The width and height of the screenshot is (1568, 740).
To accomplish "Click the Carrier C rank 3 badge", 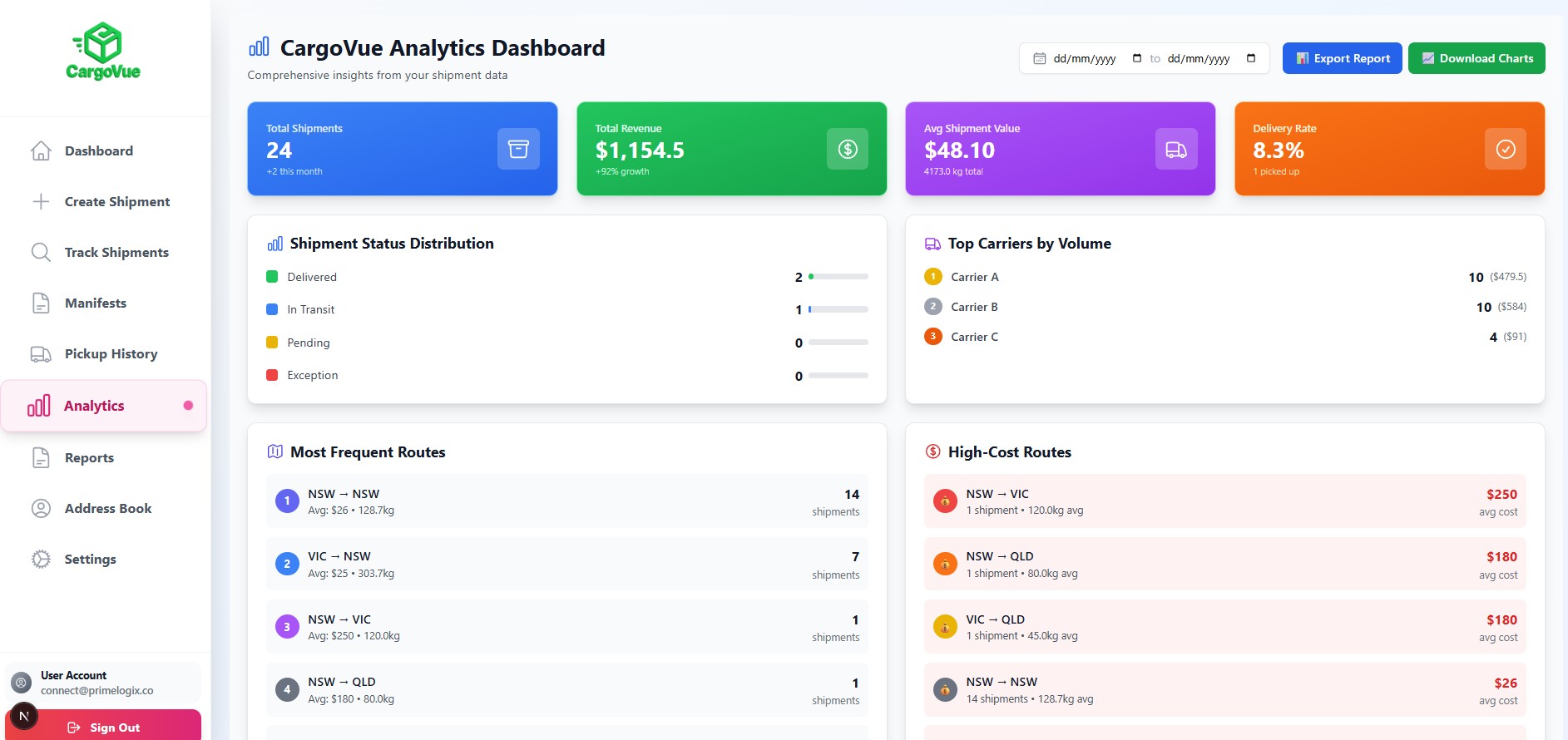I will click(x=933, y=337).
